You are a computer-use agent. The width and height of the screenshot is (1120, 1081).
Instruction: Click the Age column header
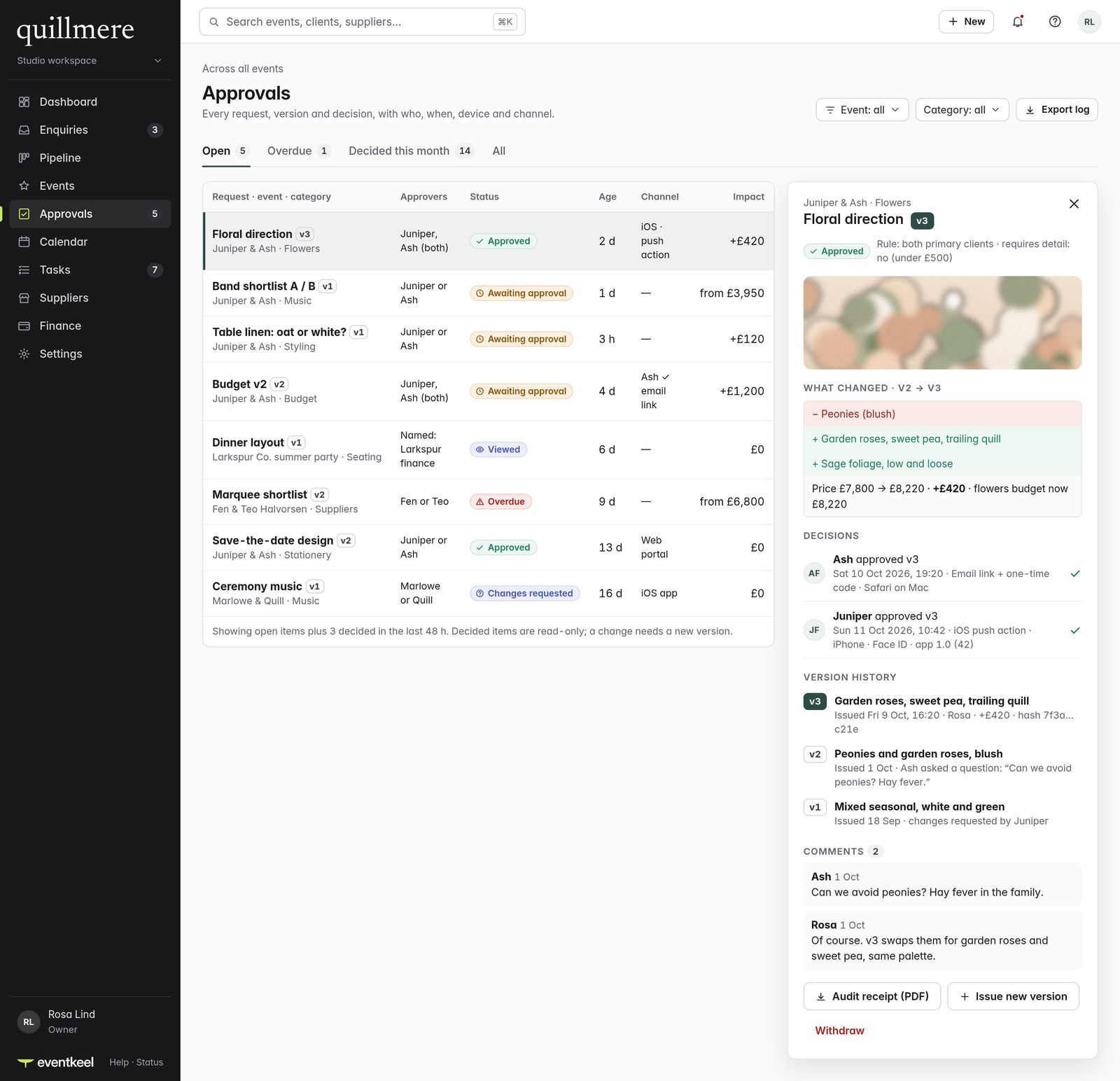click(608, 197)
